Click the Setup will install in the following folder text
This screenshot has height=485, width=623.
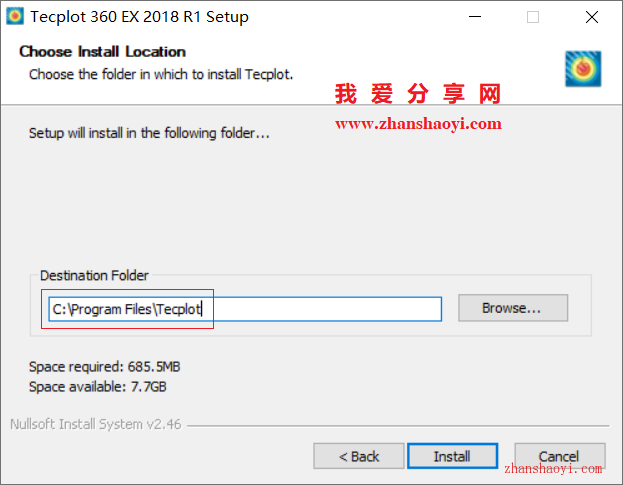149,133
